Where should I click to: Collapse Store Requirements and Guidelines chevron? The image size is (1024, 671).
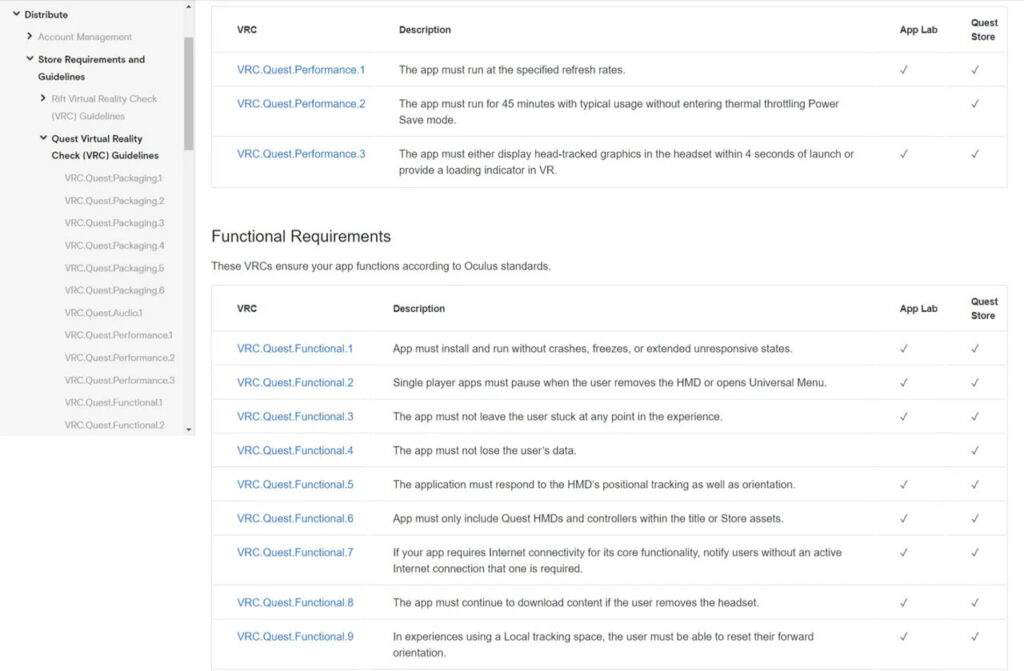pyautogui.click(x=29, y=59)
